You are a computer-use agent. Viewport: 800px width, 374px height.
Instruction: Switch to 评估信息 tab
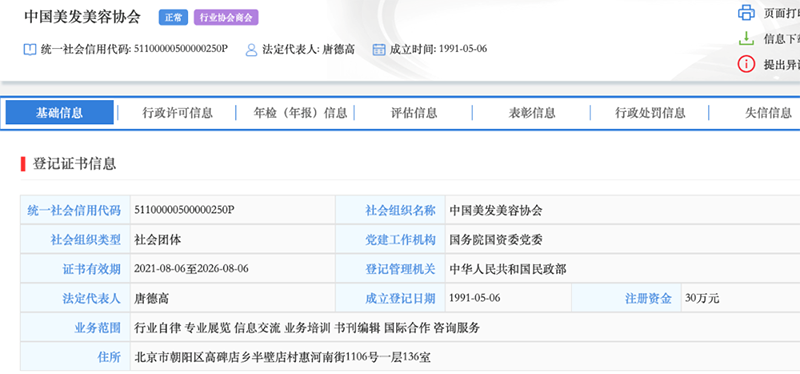[414, 113]
